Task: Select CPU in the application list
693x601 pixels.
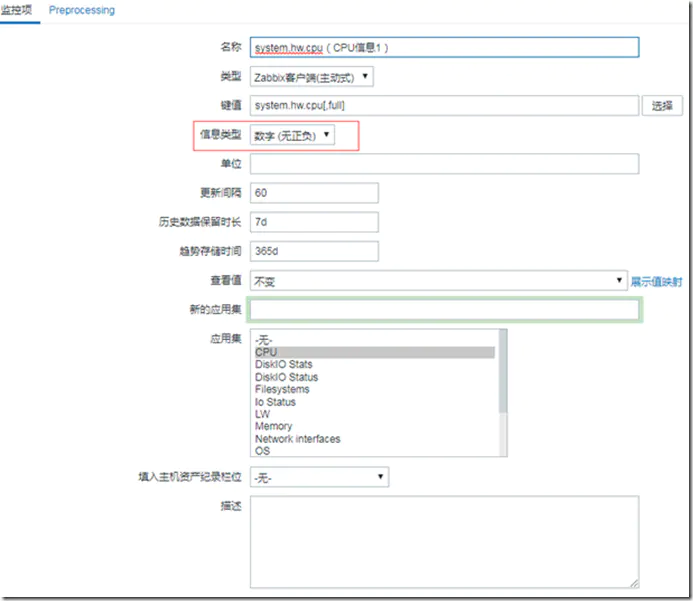Action: (x=375, y=352)
